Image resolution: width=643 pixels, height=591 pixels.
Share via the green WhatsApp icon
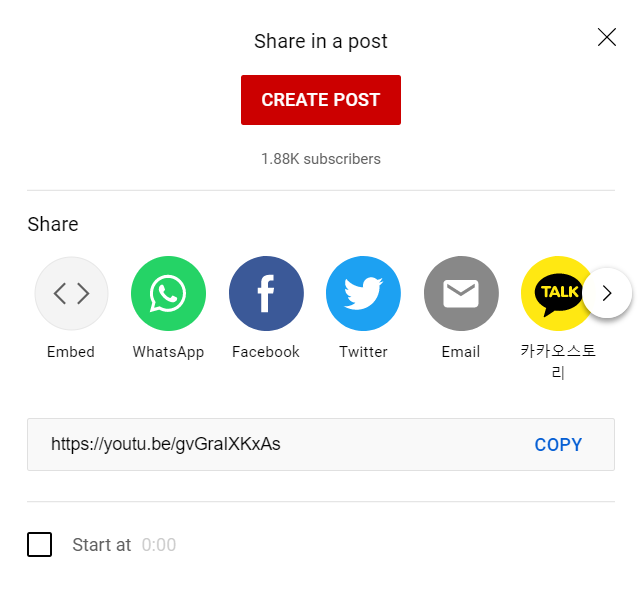[x=169, y=293]
